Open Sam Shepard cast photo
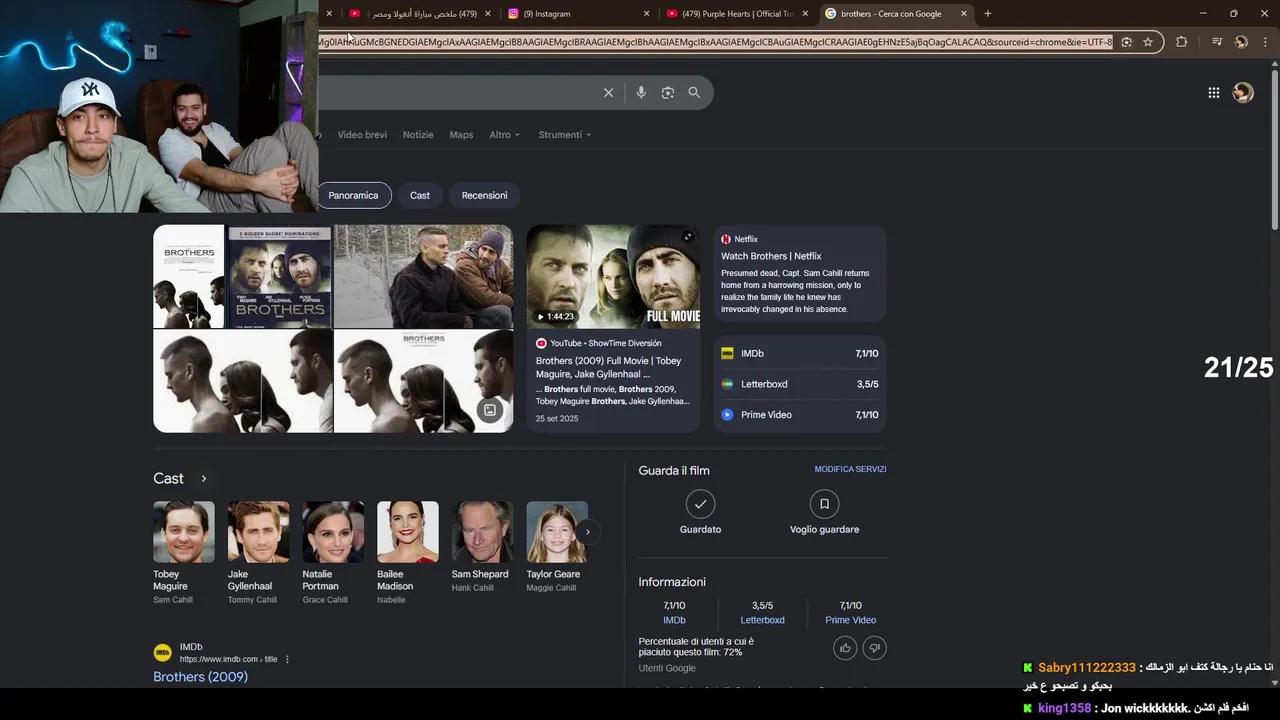This screenshot has width=1280, height=720. [x=482, y=532]
